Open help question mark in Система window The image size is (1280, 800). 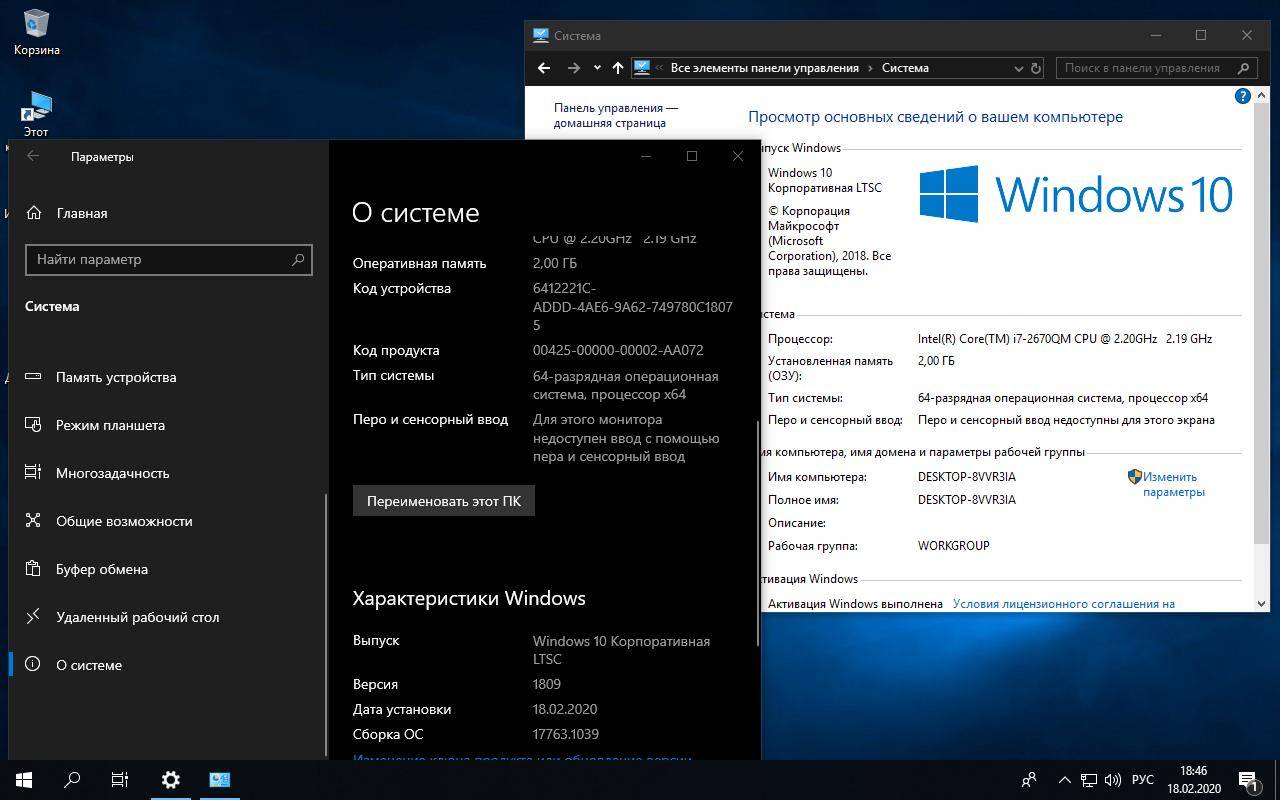tap(1243, 96)
